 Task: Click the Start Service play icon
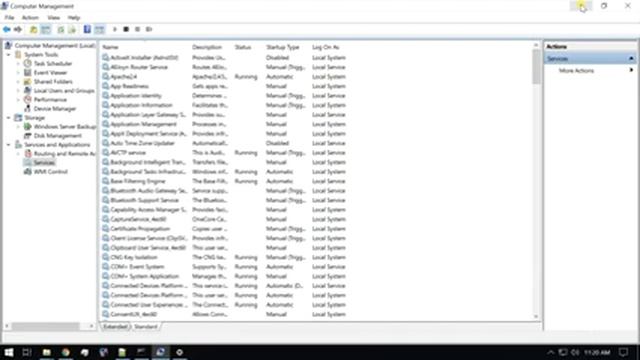point(115,29)
